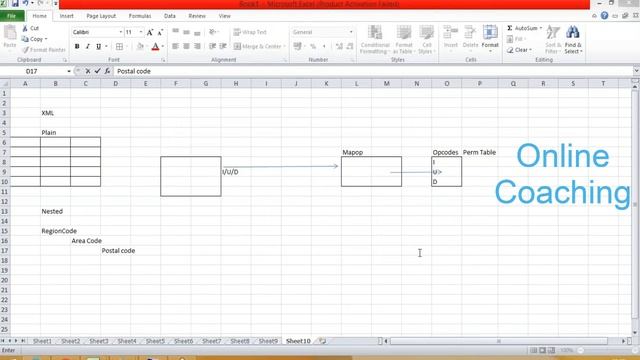Expand the font size dropdown
Image resolution: width=640 pixels, height=360 pixels.
tap(141, 32)
